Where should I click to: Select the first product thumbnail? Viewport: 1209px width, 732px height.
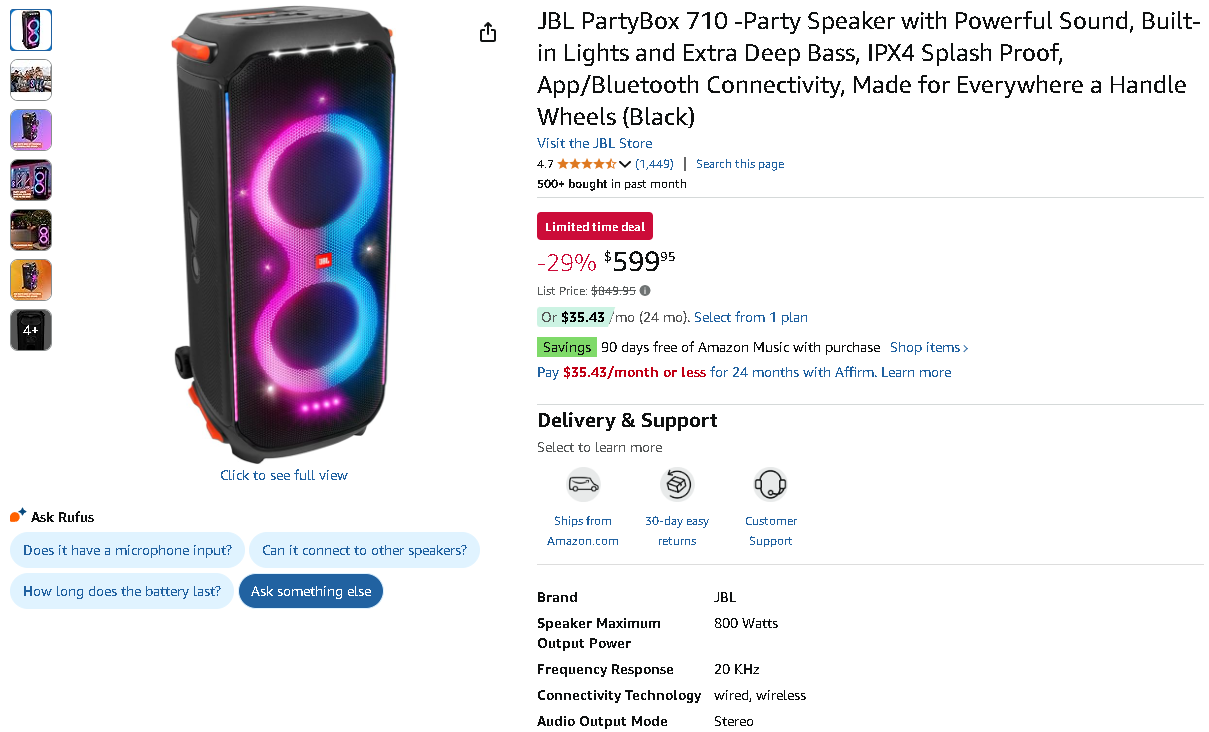pos(31,30)
